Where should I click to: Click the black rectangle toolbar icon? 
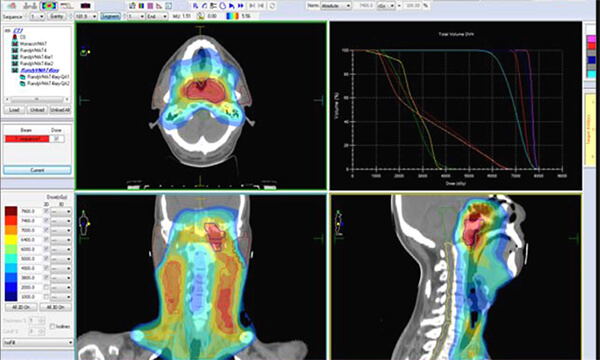tap(85, 5)
